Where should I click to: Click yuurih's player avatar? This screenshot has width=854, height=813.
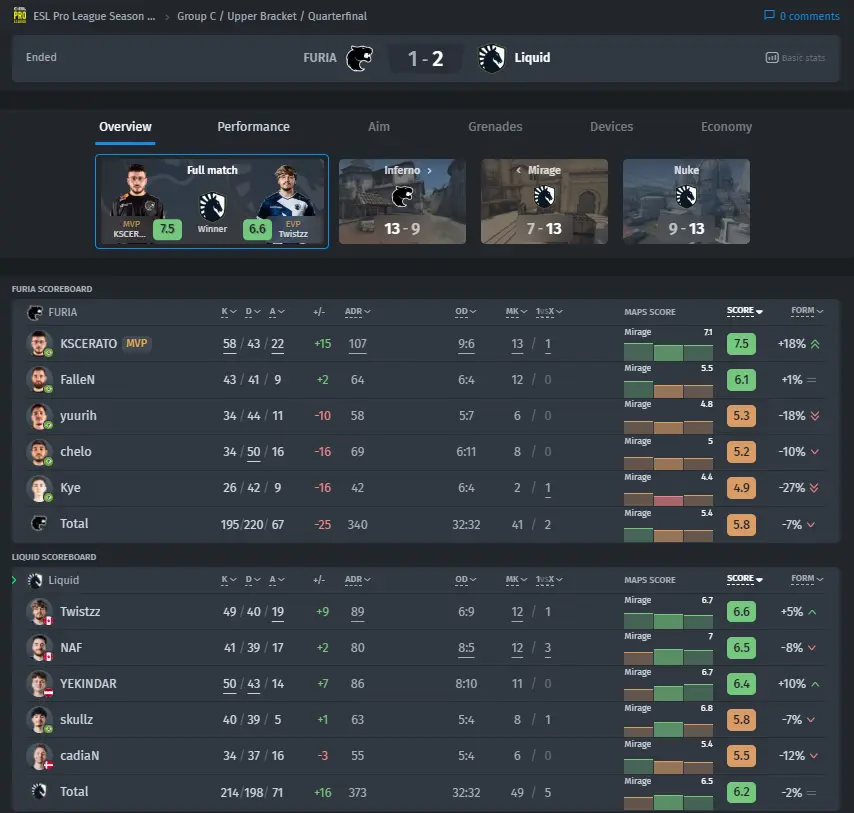pyautogui.click(x=39, y=415)
